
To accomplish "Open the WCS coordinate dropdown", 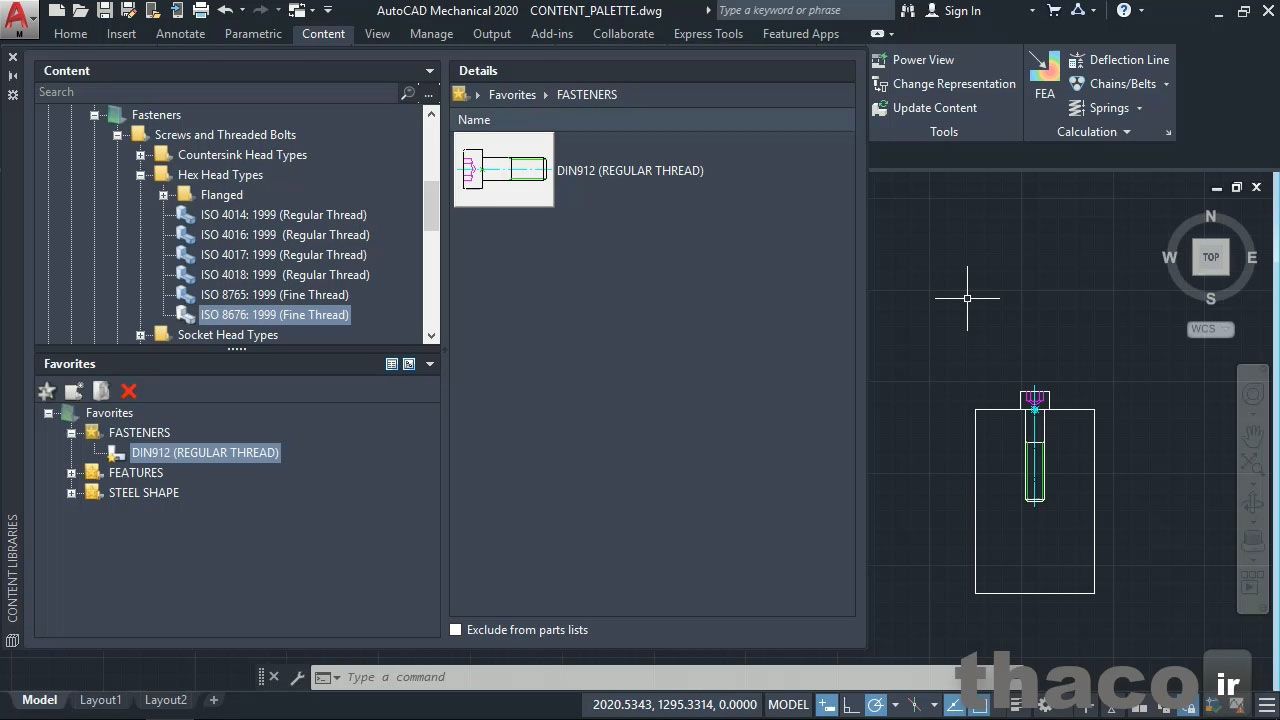I will pyautogui.click(x=1211, y=329).
